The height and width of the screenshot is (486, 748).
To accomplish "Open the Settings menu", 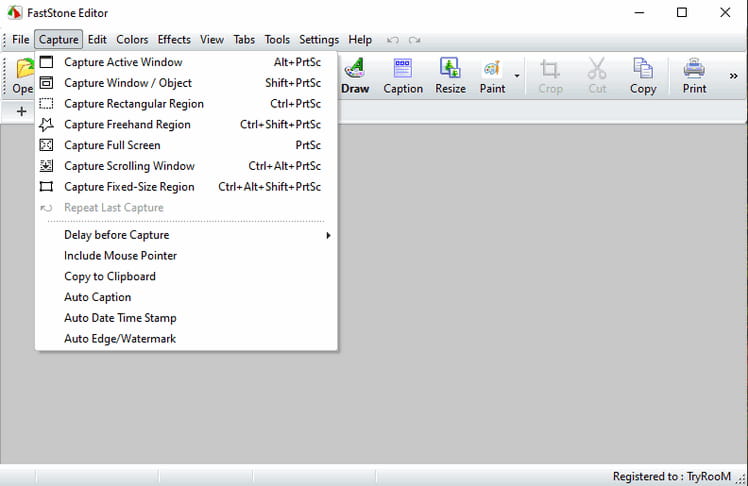I will (319, 40).
